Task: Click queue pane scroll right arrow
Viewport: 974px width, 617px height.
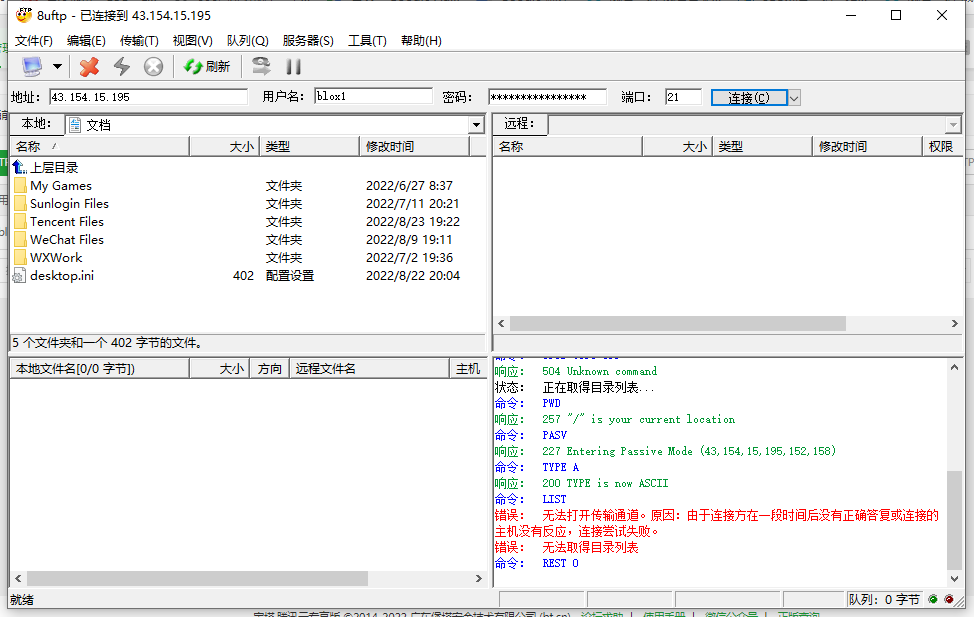Action: pyautogui.click(x=478, y=578)
